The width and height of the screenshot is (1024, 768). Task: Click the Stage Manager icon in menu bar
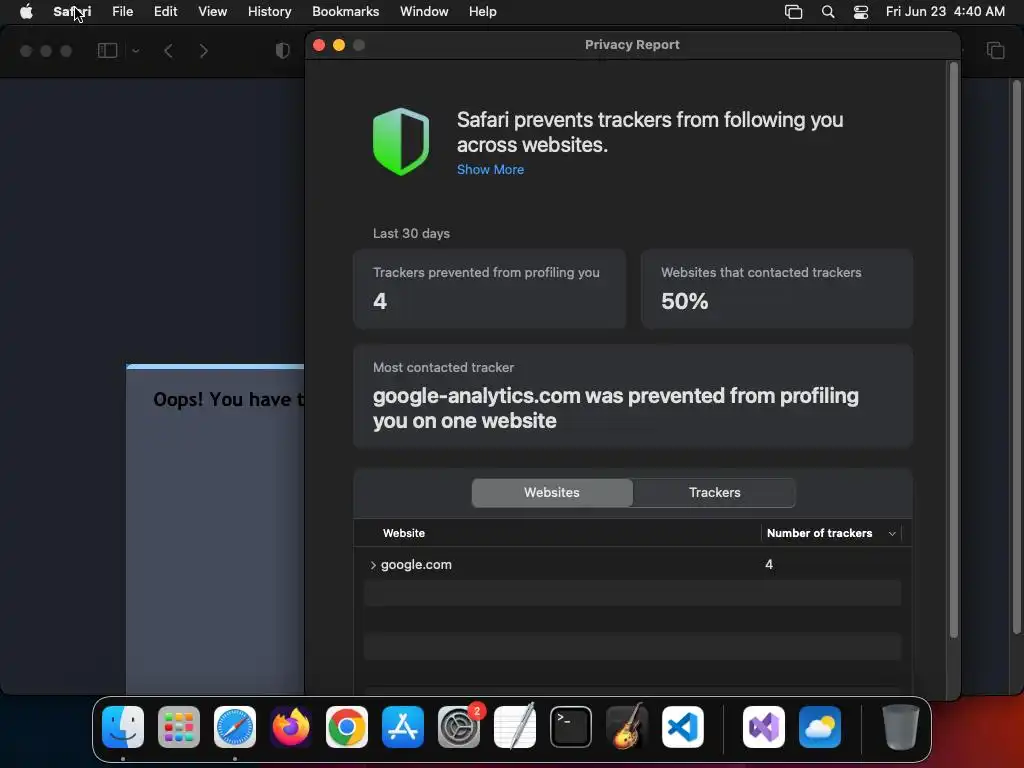click(x=793, y=12)
